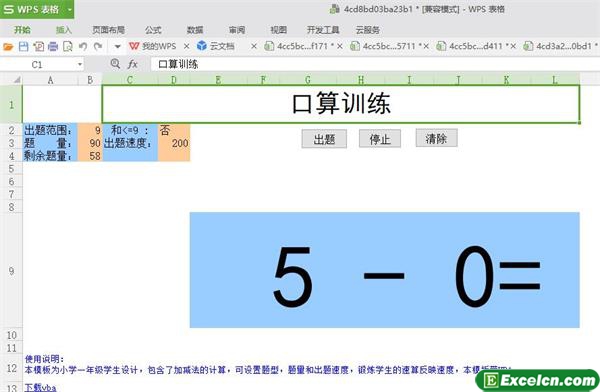The width and height of the screenshot is (600, 392).
Task: Switch to the 4cc5bc...5711 document tab
Action: click(385, 46)
